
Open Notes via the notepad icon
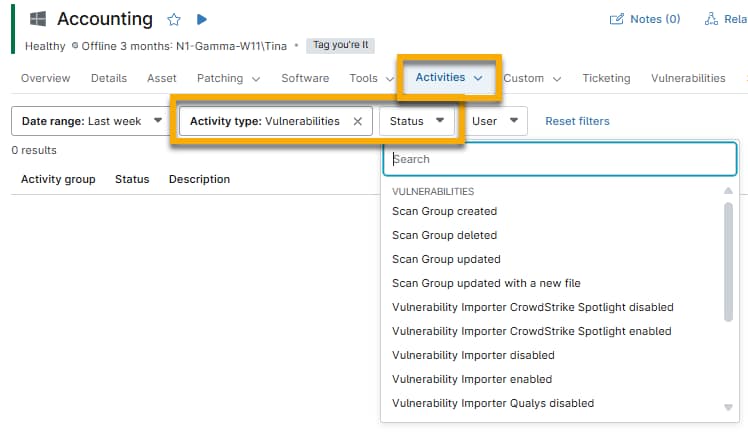coord(617,19)
